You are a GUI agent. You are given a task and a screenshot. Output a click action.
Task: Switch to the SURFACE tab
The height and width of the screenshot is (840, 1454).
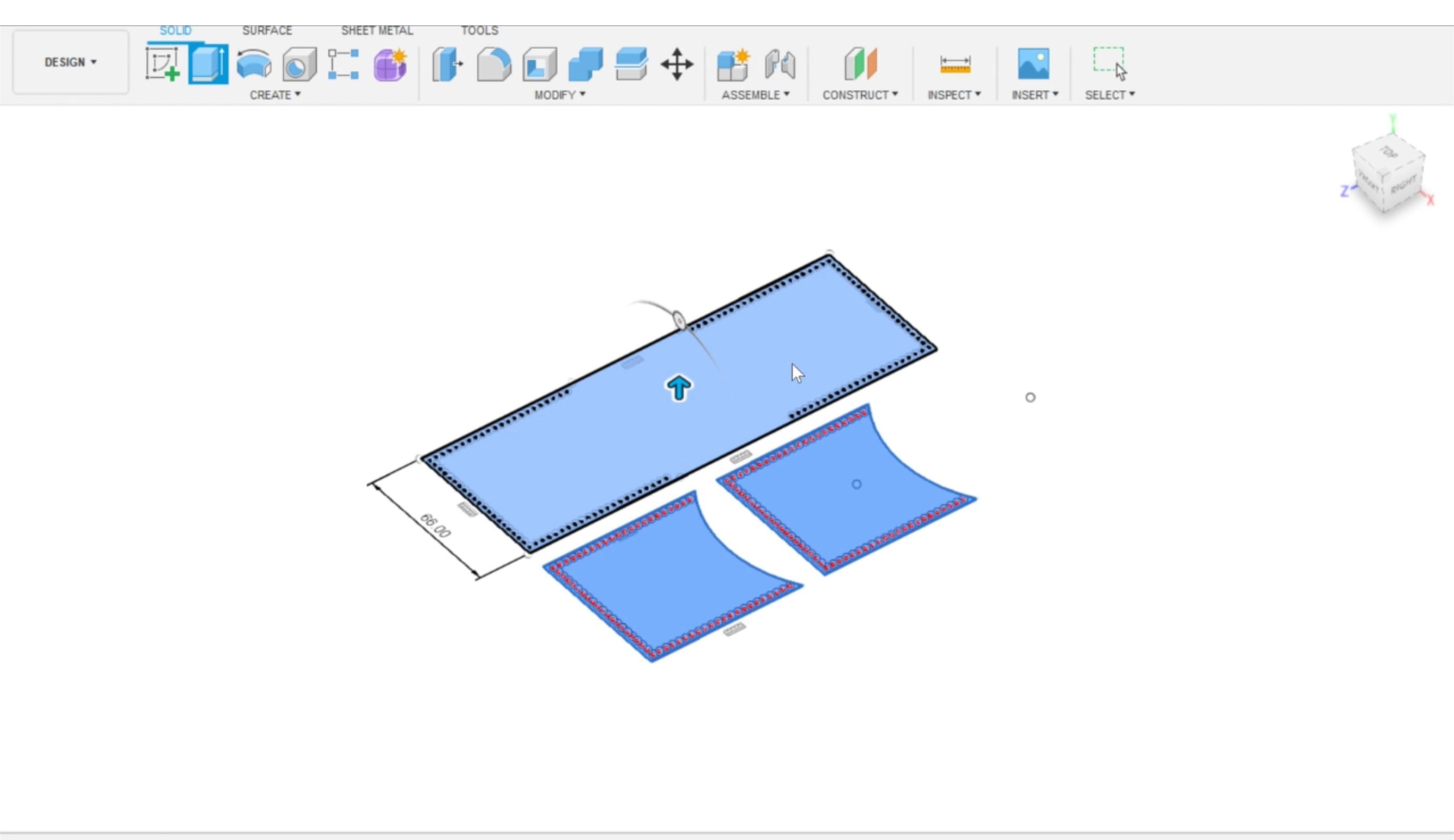click(267, 30)
